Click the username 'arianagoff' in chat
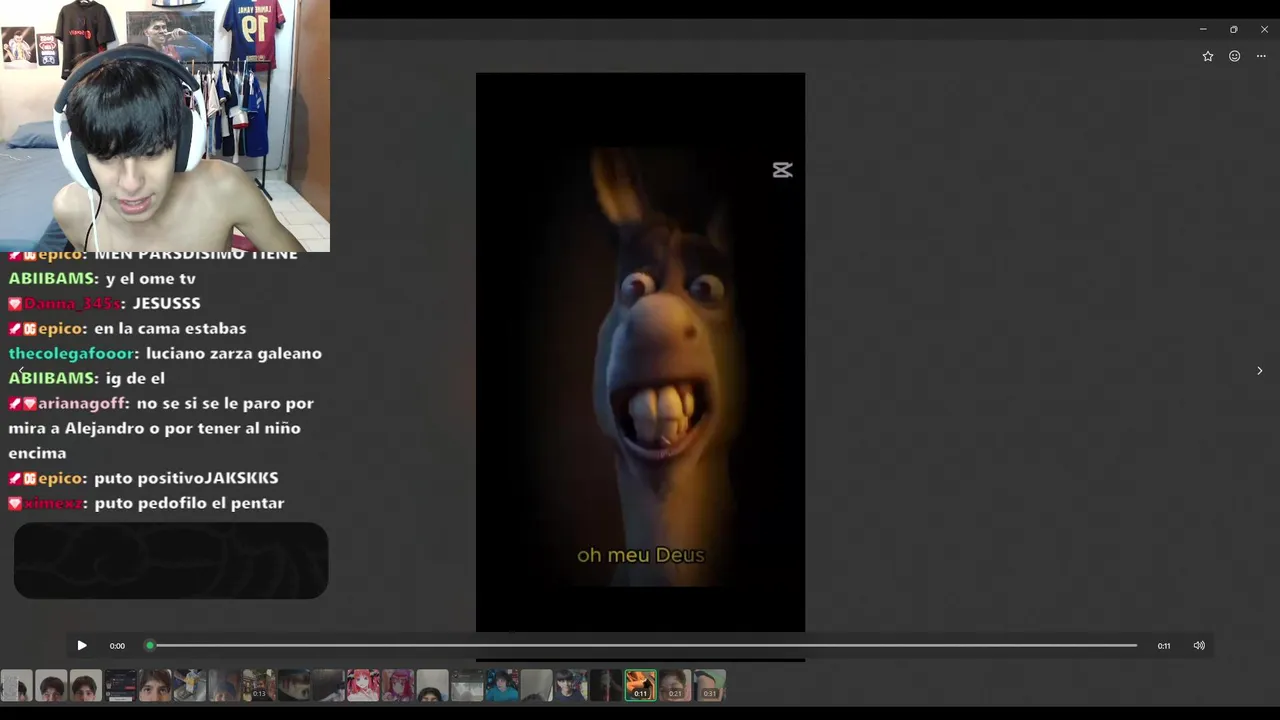The width and height of the screenshot is (1280, 720). 83,404
